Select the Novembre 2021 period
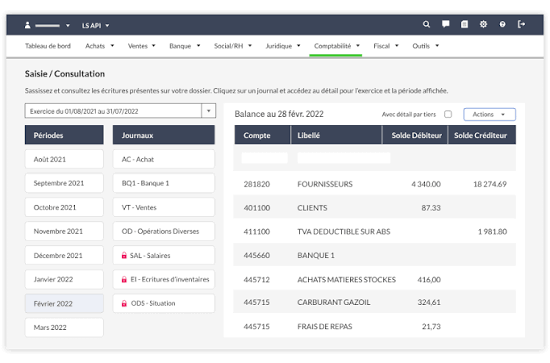Screen dimensions: 550x363 (x=64, y=231)
